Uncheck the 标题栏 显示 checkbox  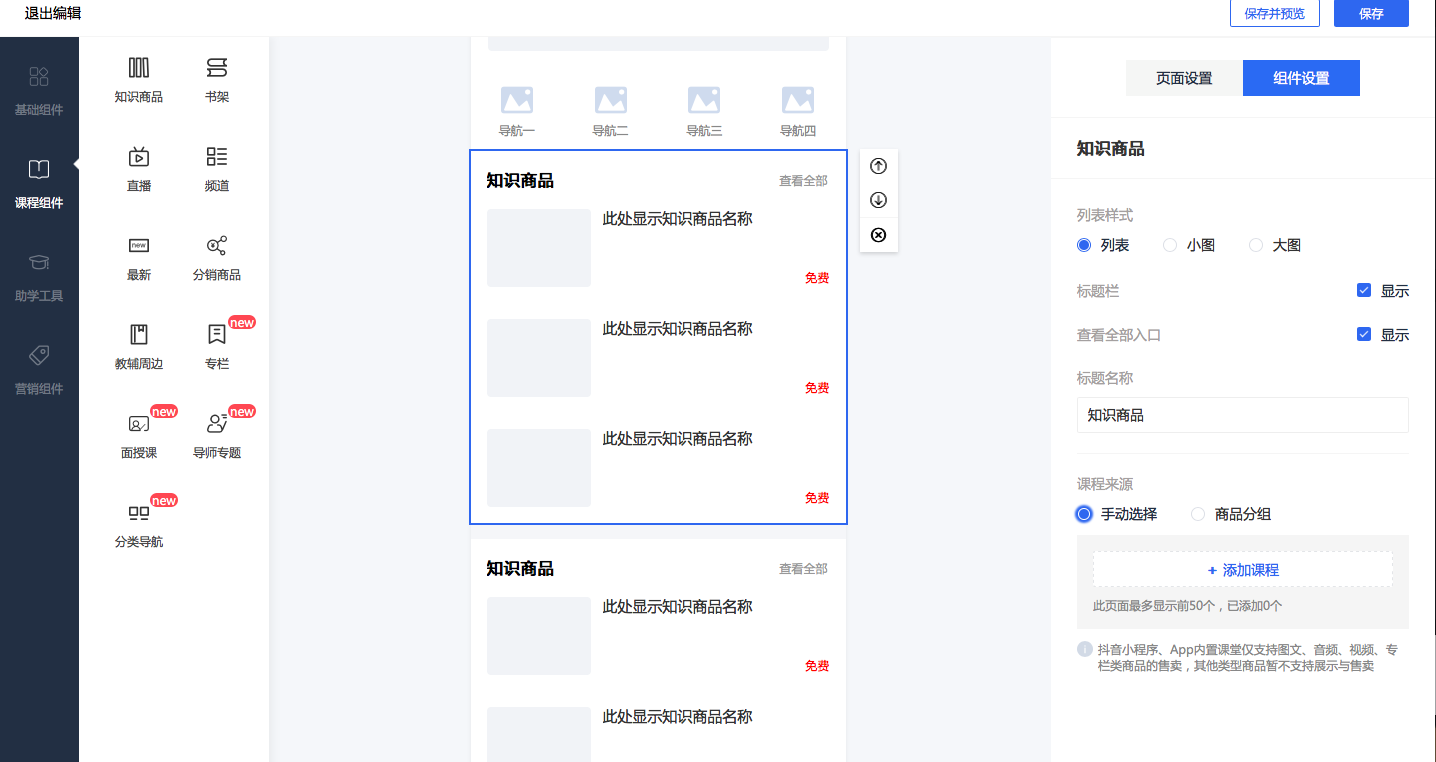click(x=1364, y=291)
